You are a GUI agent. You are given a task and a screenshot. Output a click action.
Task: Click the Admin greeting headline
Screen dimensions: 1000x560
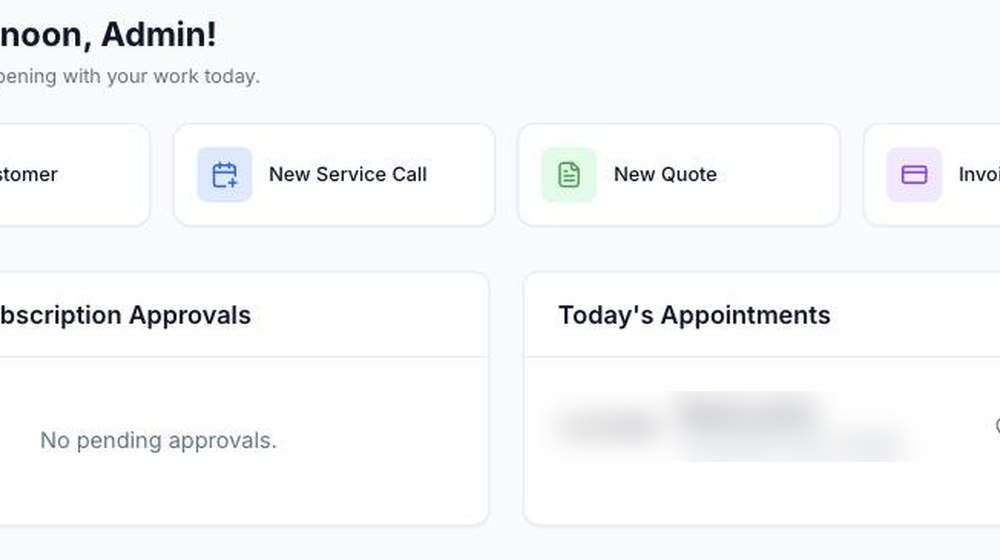[108, 34]
